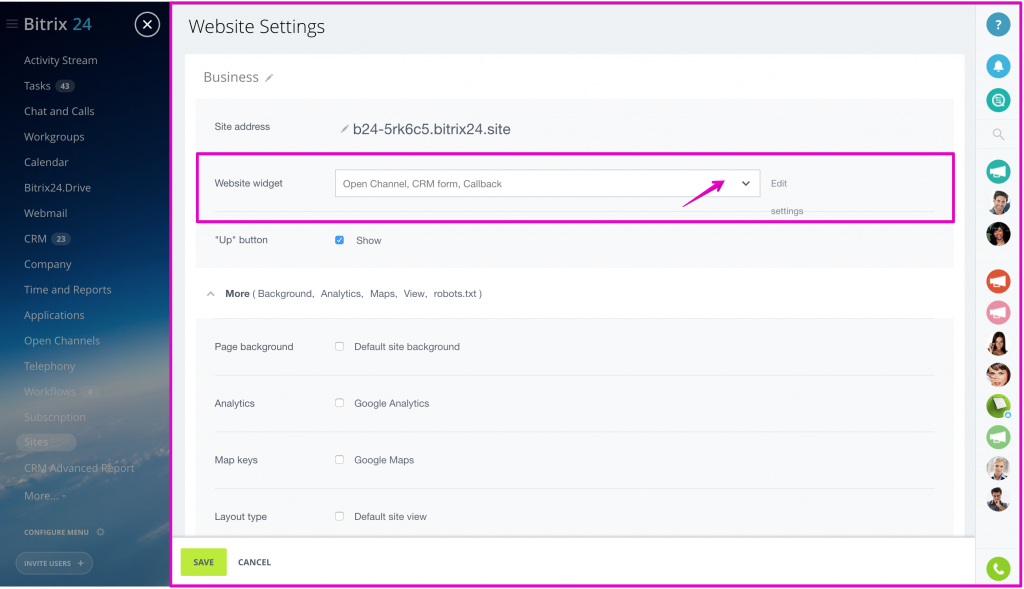Viewport: 1024px width, 589px height.
Task: Open the help question mark icon
Action: (x=998, y=25)
